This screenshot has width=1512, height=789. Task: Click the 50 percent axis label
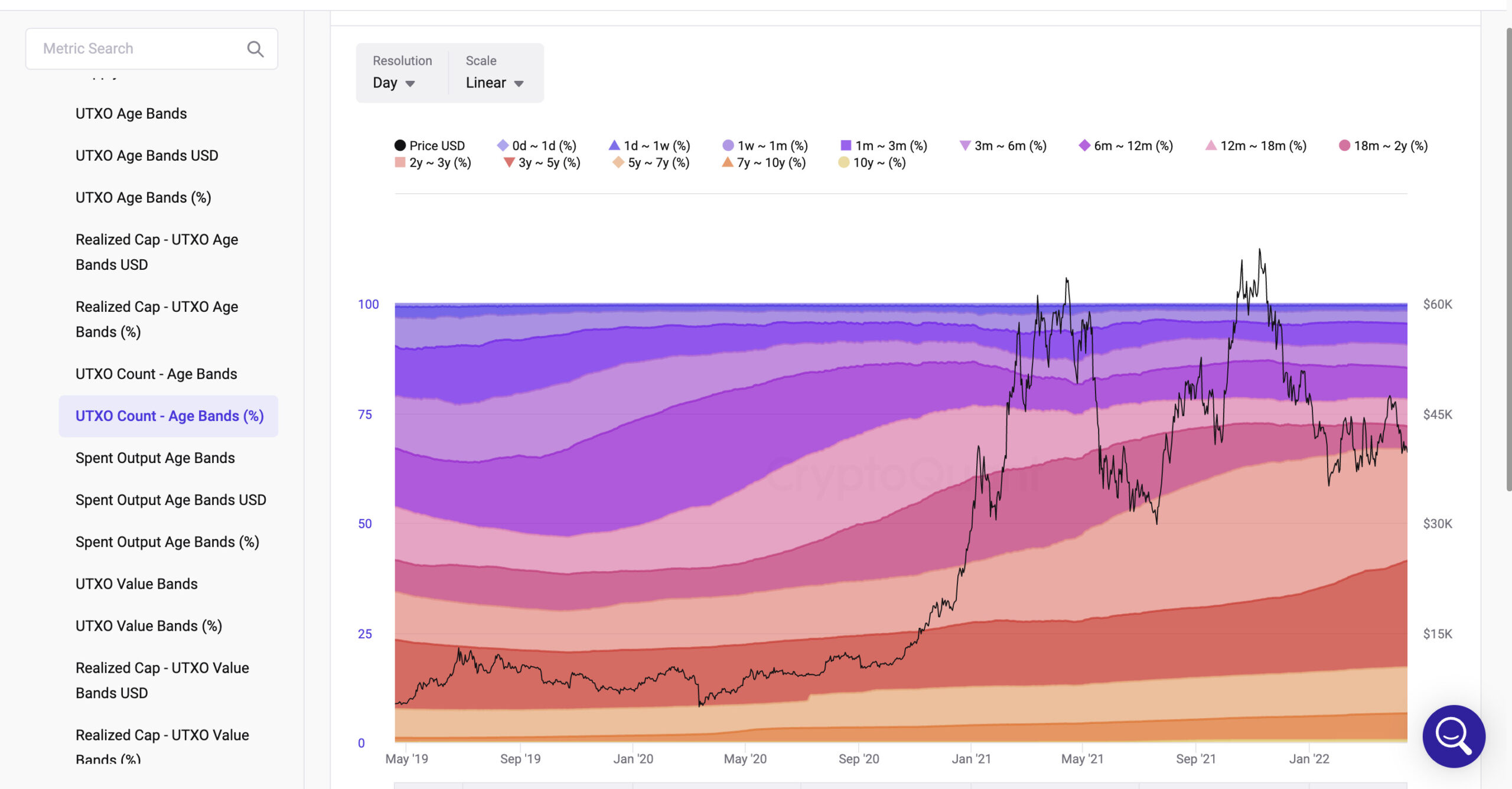(365, 524)
